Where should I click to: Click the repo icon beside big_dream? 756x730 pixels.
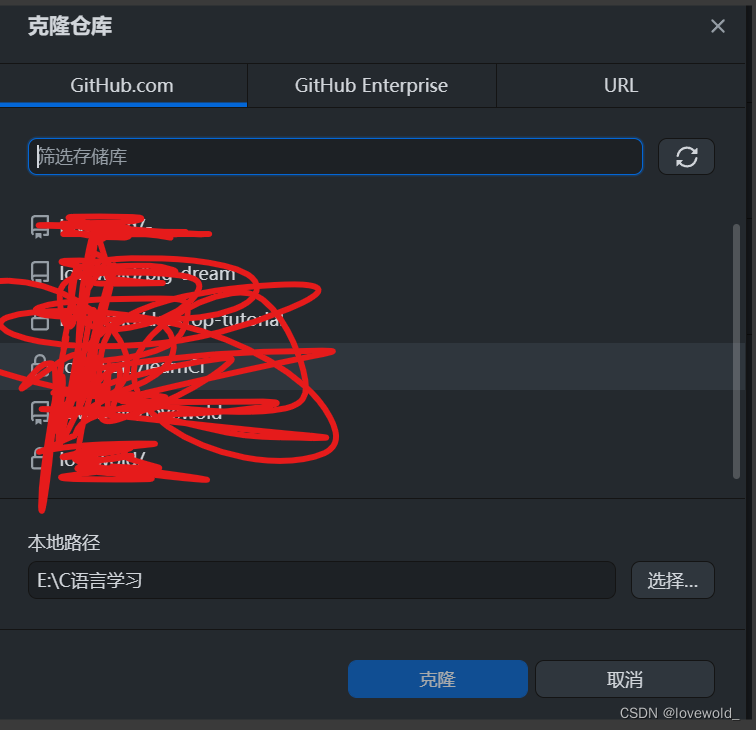pyautogui.click(x=40, y=272)
